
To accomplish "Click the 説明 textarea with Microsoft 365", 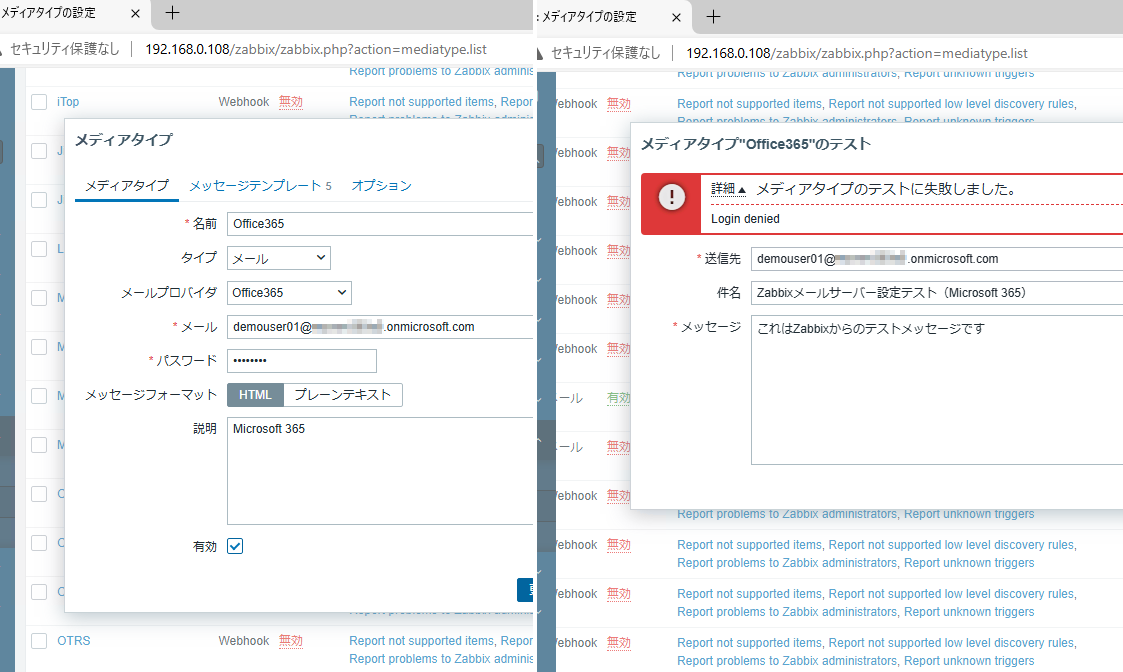I will [x=380, y=471].
